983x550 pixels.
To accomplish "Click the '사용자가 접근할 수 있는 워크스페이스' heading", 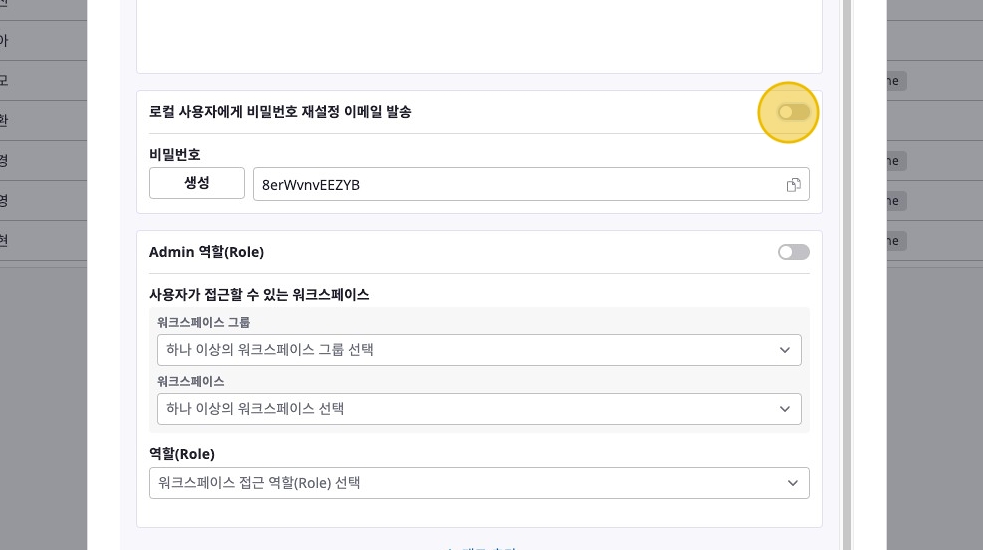I will [x=259, y=294].
